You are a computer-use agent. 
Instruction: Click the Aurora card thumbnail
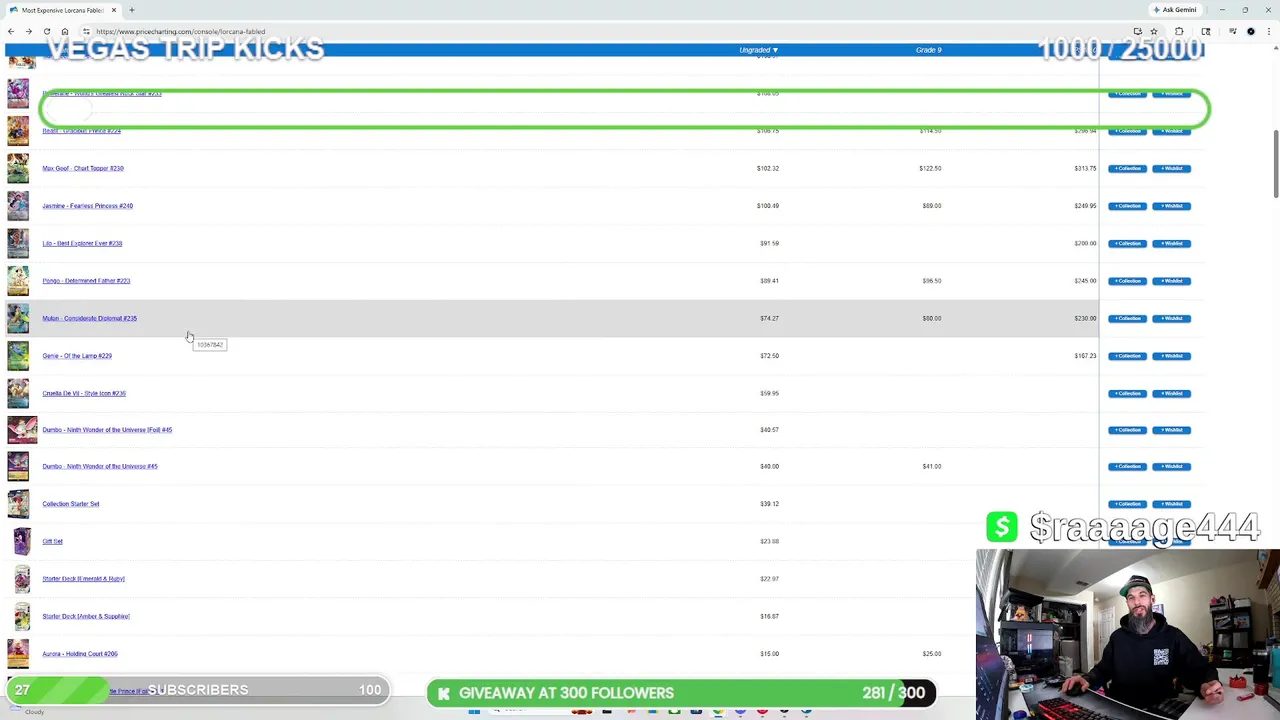(x=18, y=654)
